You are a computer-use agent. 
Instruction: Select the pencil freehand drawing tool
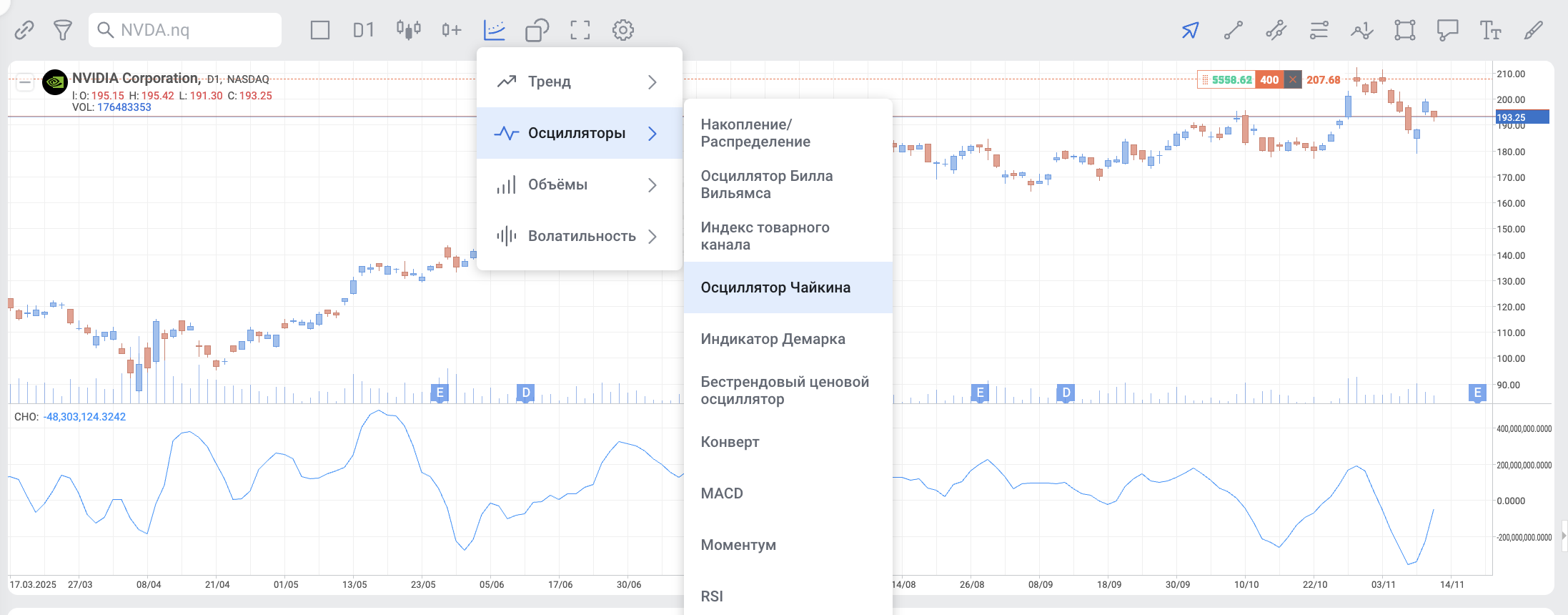(x=1534, y=30)
